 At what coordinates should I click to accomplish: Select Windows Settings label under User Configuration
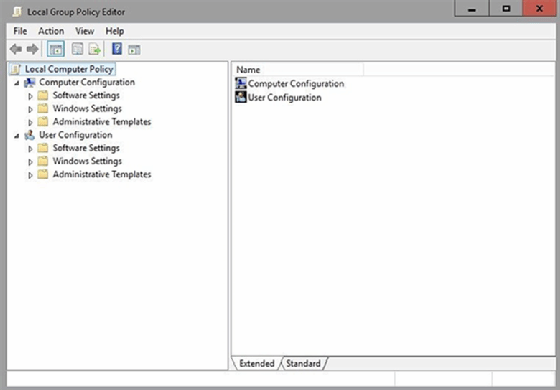pyautogui.click(x=87, y=161)
